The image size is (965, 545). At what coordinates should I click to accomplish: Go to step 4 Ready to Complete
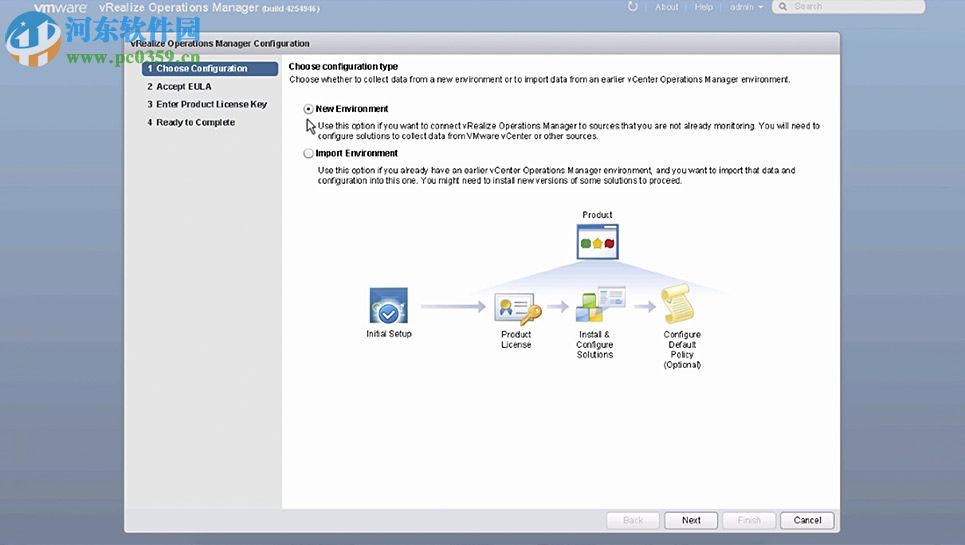tap(191, 122)
